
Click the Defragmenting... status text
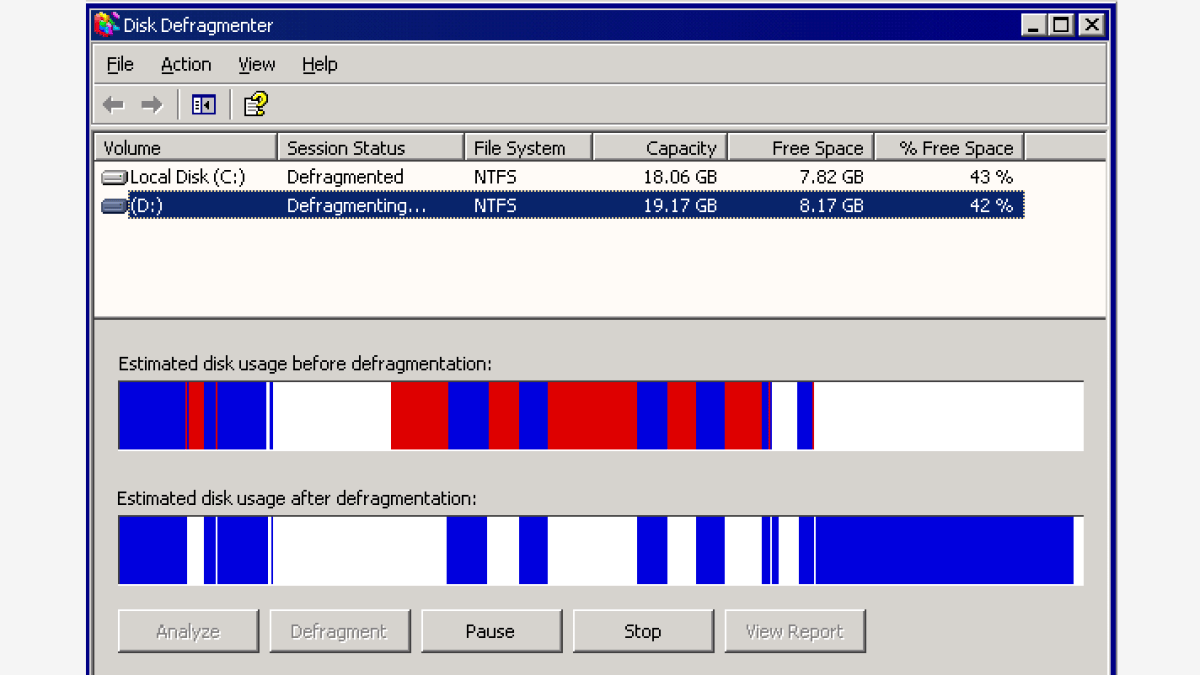point(356,206)
